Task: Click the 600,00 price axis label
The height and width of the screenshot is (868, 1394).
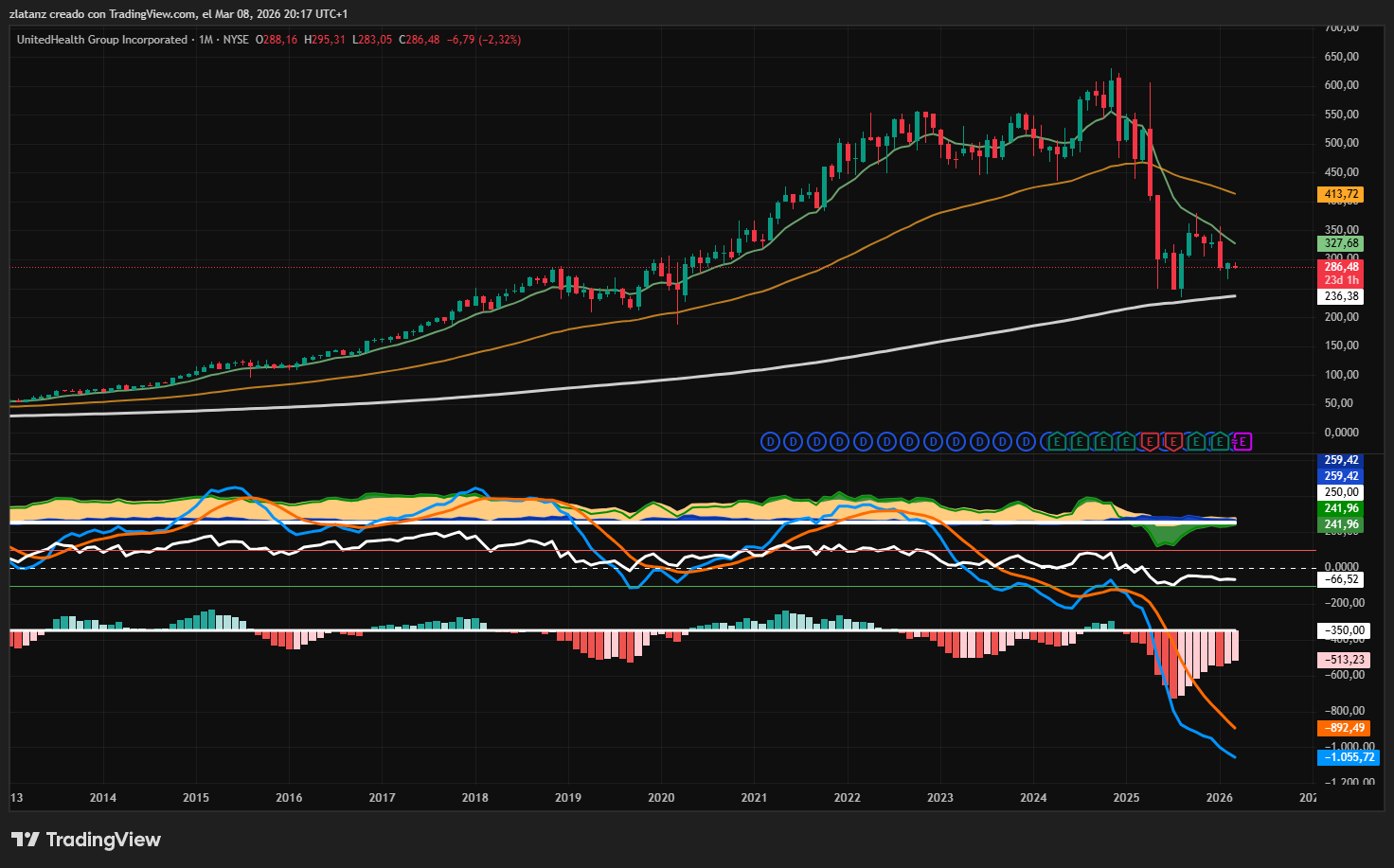Action: (x=1341, y=85)
